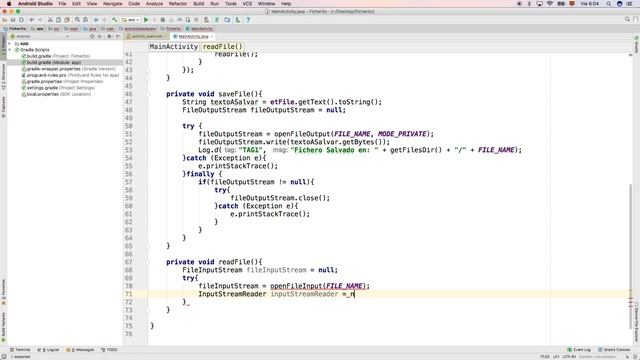Open the Logcat tool window
The image size is (640, 360).
tap(48, 350)
